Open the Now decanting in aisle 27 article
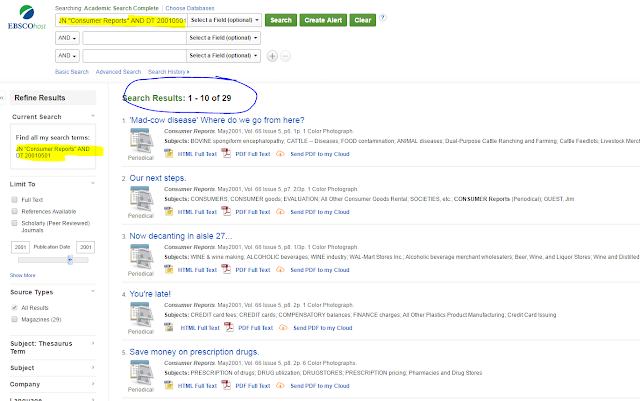This screenshot has width=640, height=401. [x=181, y=236]
